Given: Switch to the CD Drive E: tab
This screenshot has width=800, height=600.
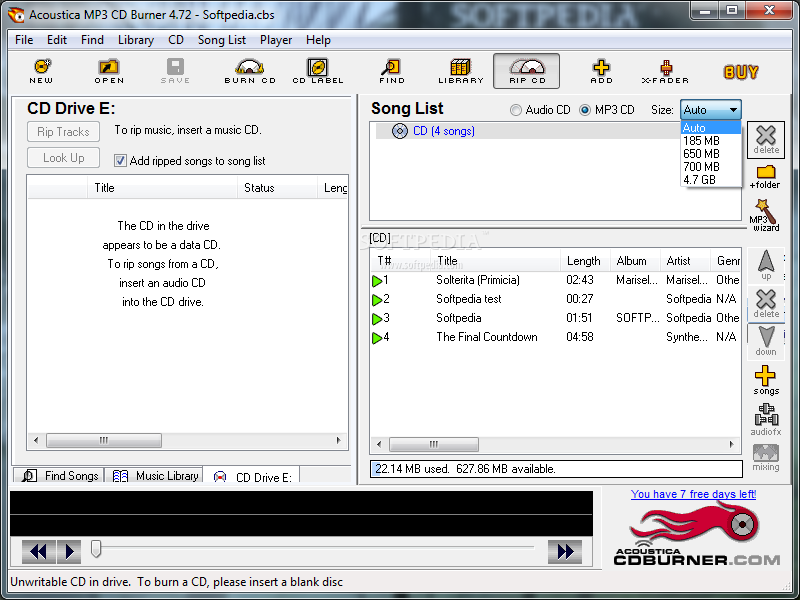Looking at the screenshot, I should 252,476.
